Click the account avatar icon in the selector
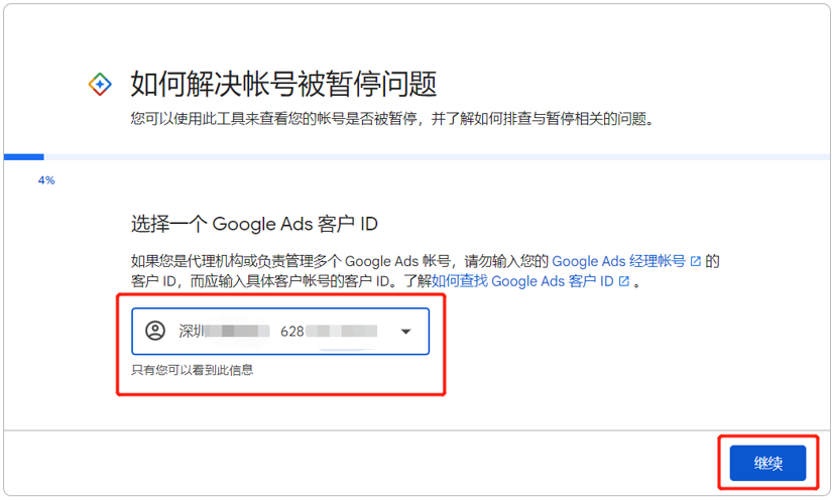Viewport: 832px width, 500px height. point(155,331)
